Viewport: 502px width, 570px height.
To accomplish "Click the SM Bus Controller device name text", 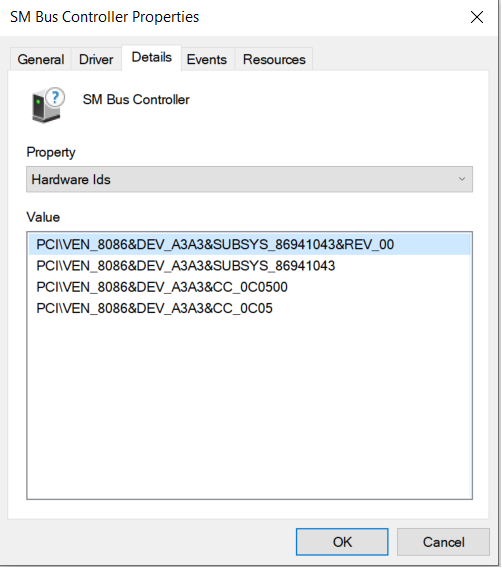I will tap(136, 100).
